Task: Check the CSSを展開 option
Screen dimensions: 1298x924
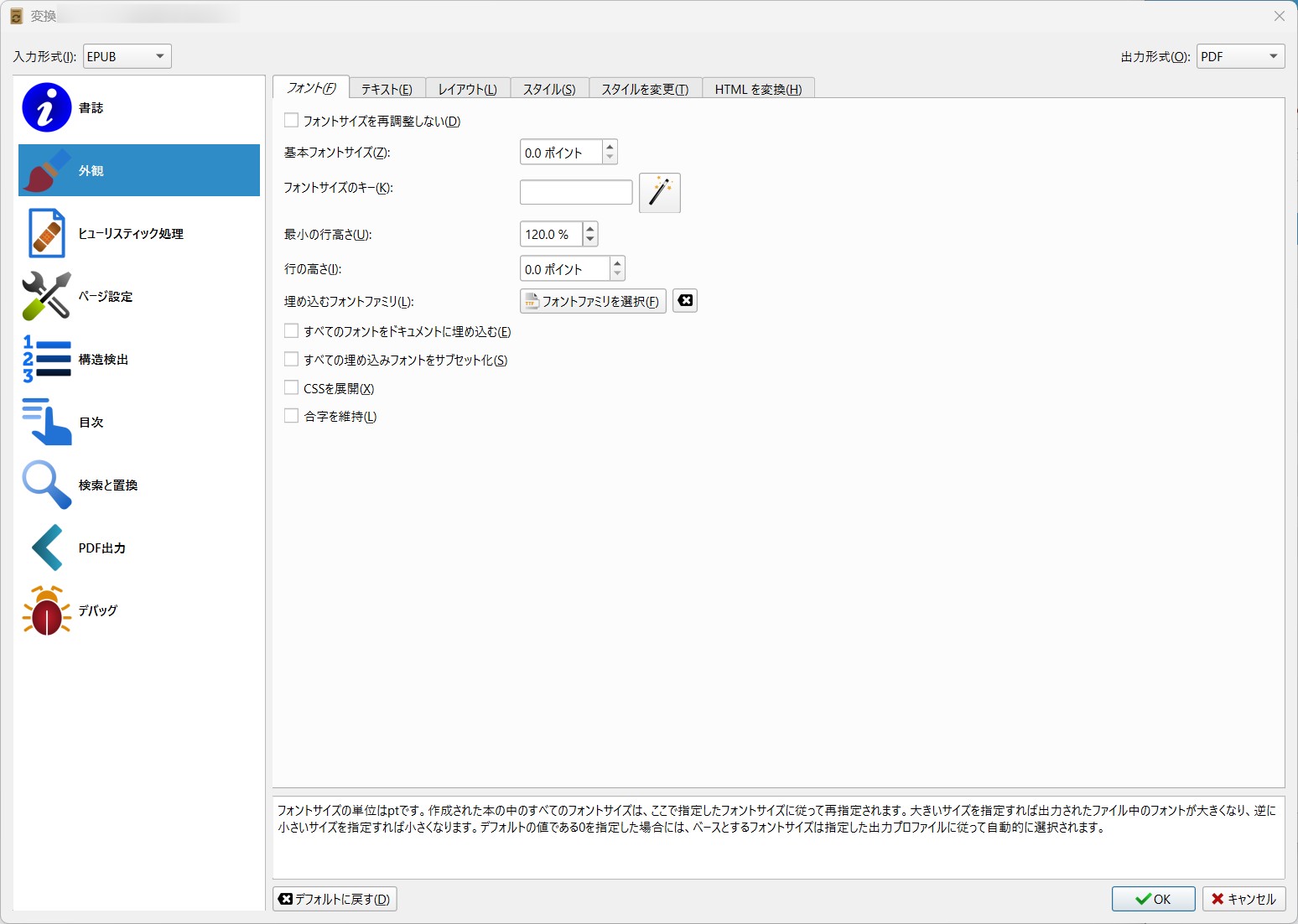Action: coord(292,388)
